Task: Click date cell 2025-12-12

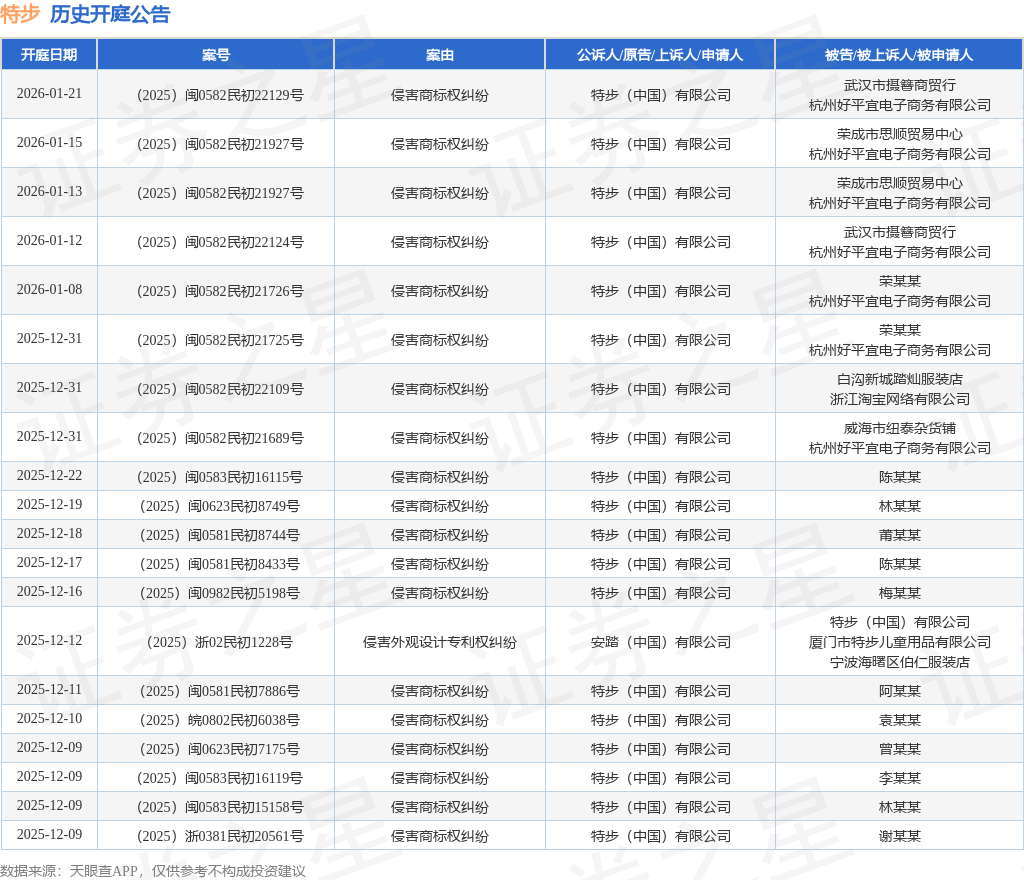Action: pos(49,640)
